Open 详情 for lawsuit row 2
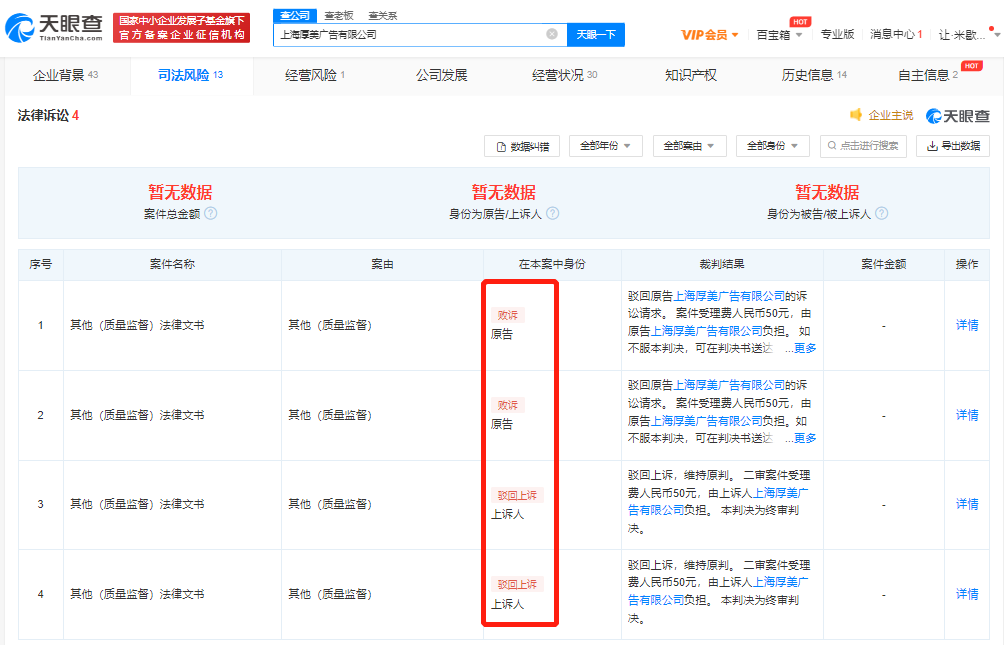Viewport: 1004px width, 645px height. tap(967, 415)
